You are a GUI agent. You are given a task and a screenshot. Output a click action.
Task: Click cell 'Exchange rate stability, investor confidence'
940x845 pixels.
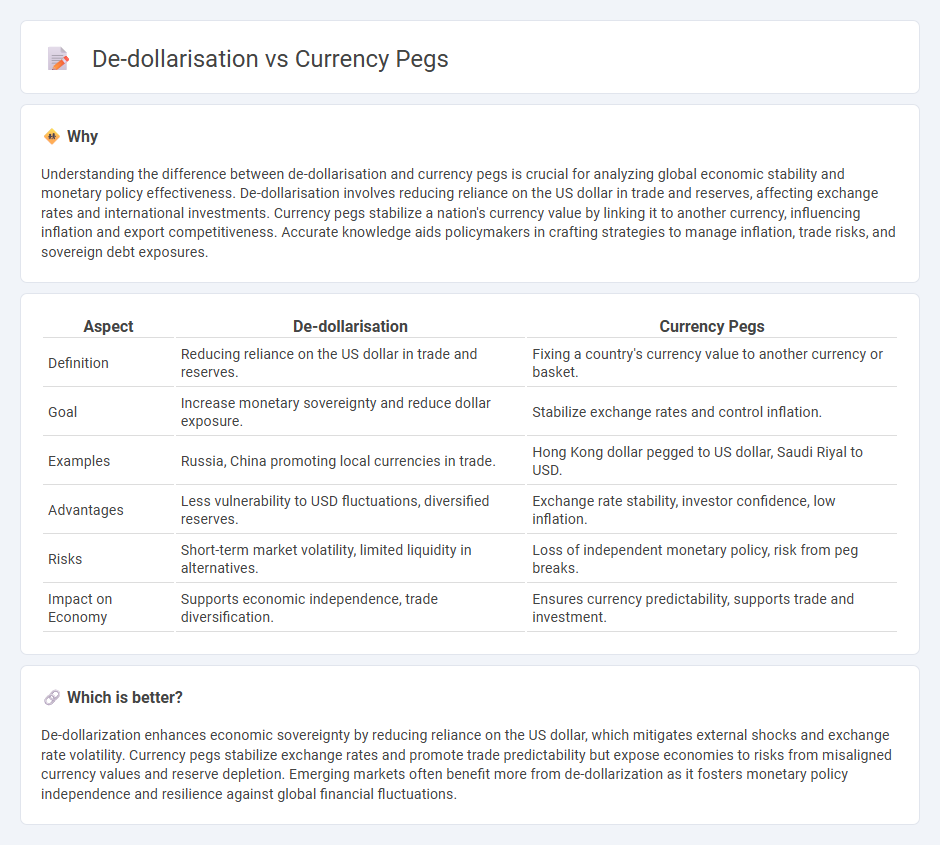coord(712,510)
